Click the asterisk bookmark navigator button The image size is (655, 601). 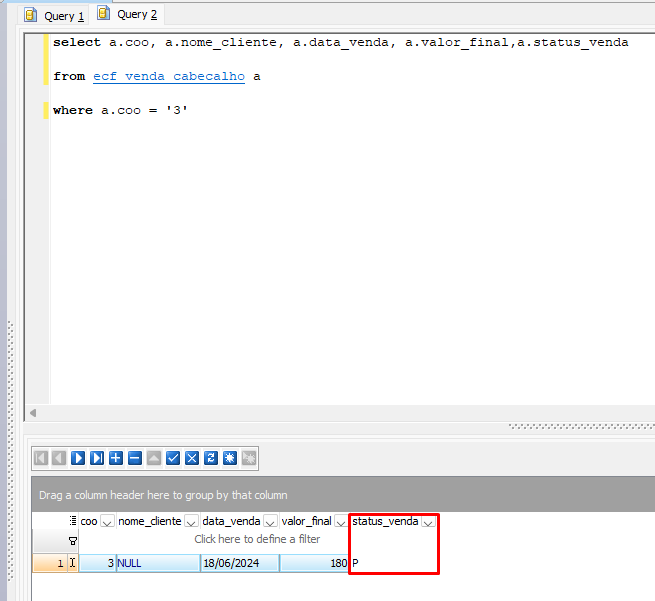click(230, 458)
